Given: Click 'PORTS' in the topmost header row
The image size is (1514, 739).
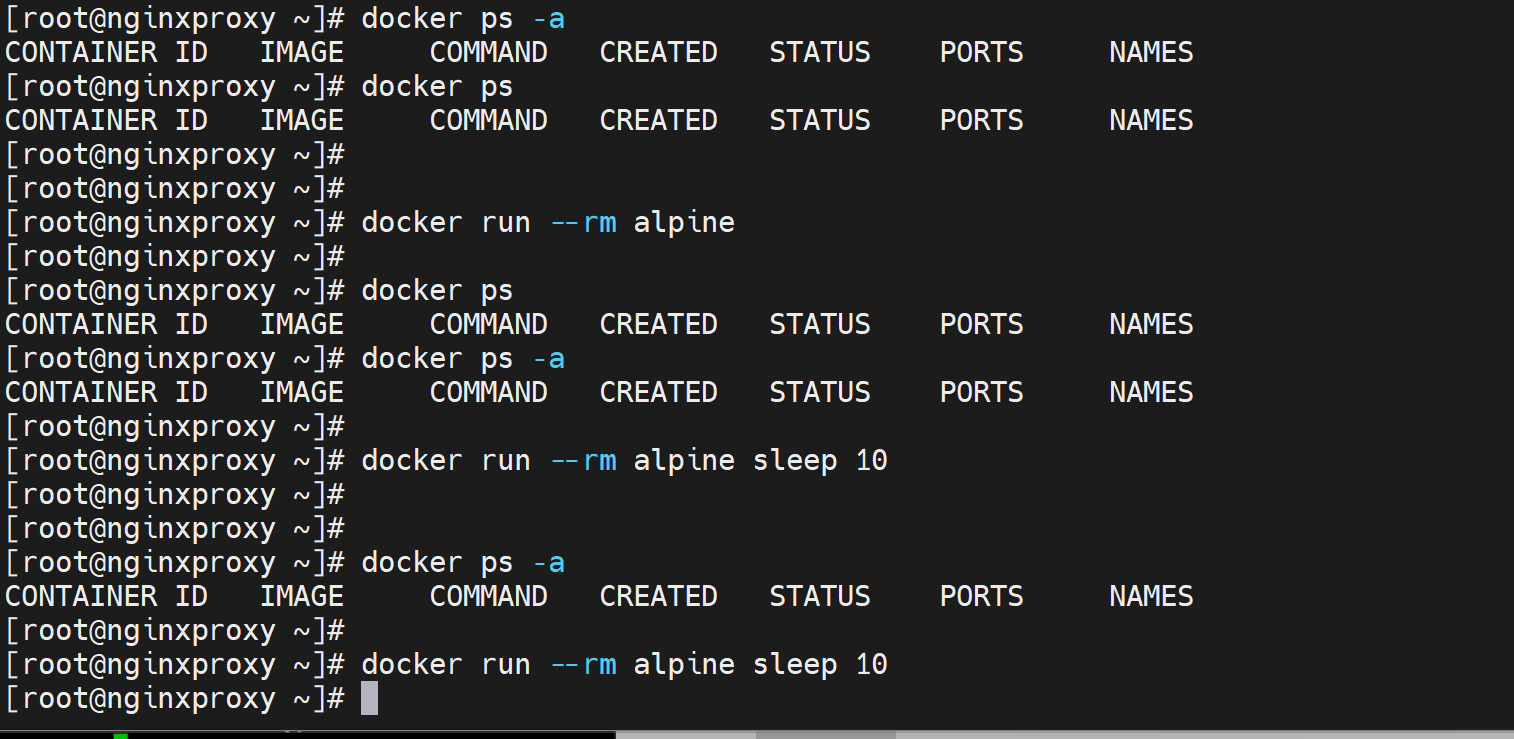Looking at the screenshot, I should click(x=981, y=52).
